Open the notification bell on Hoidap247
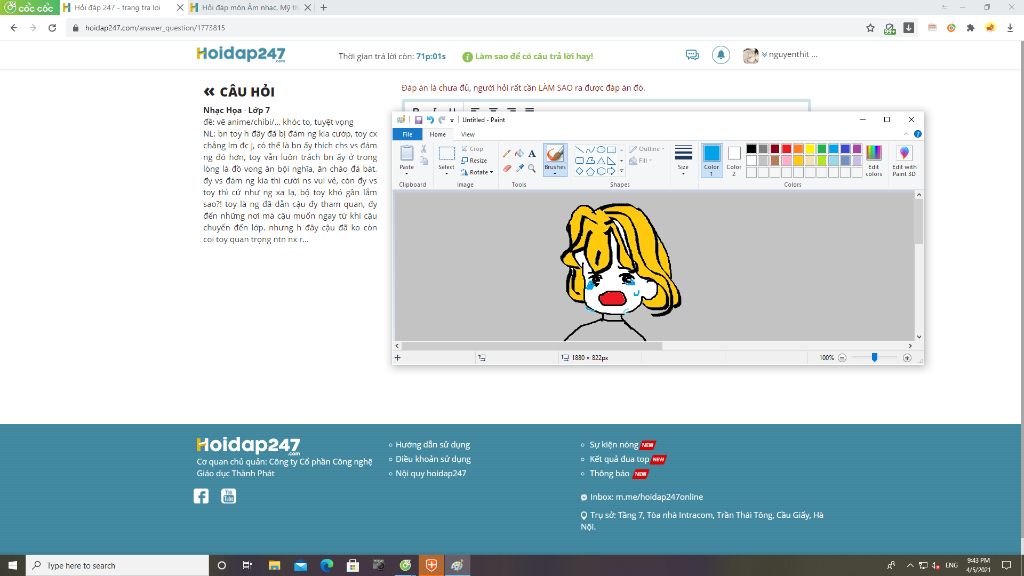 [720, 55]
